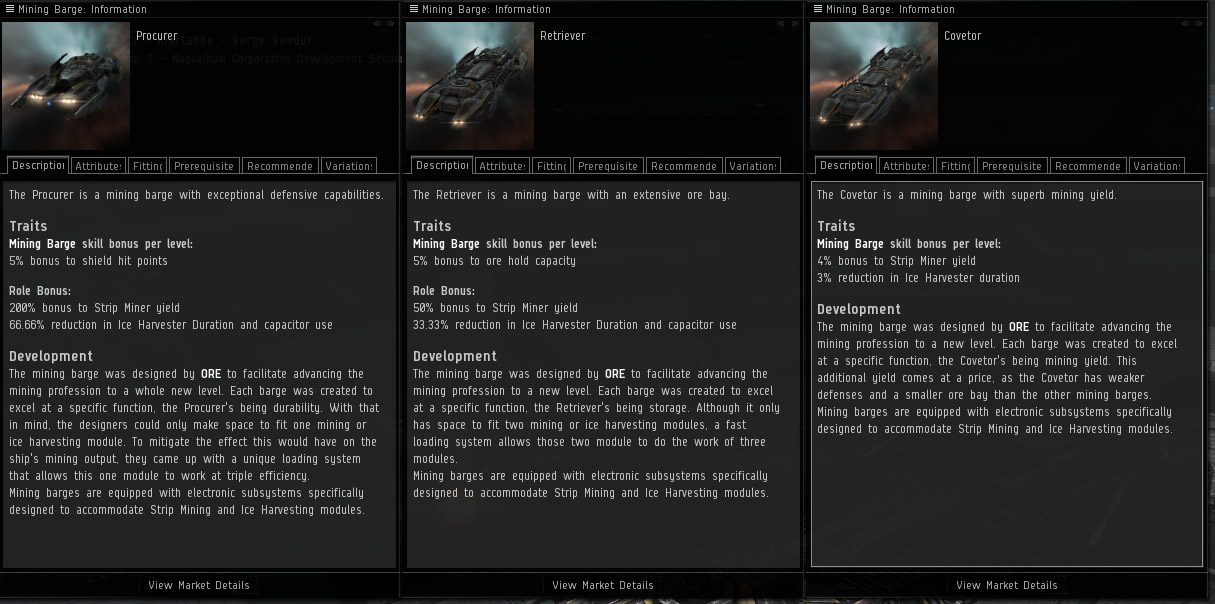Click the Retriever ship thumbnail
This screenshot has width=1215, height=604.
[x=470, y=86]
